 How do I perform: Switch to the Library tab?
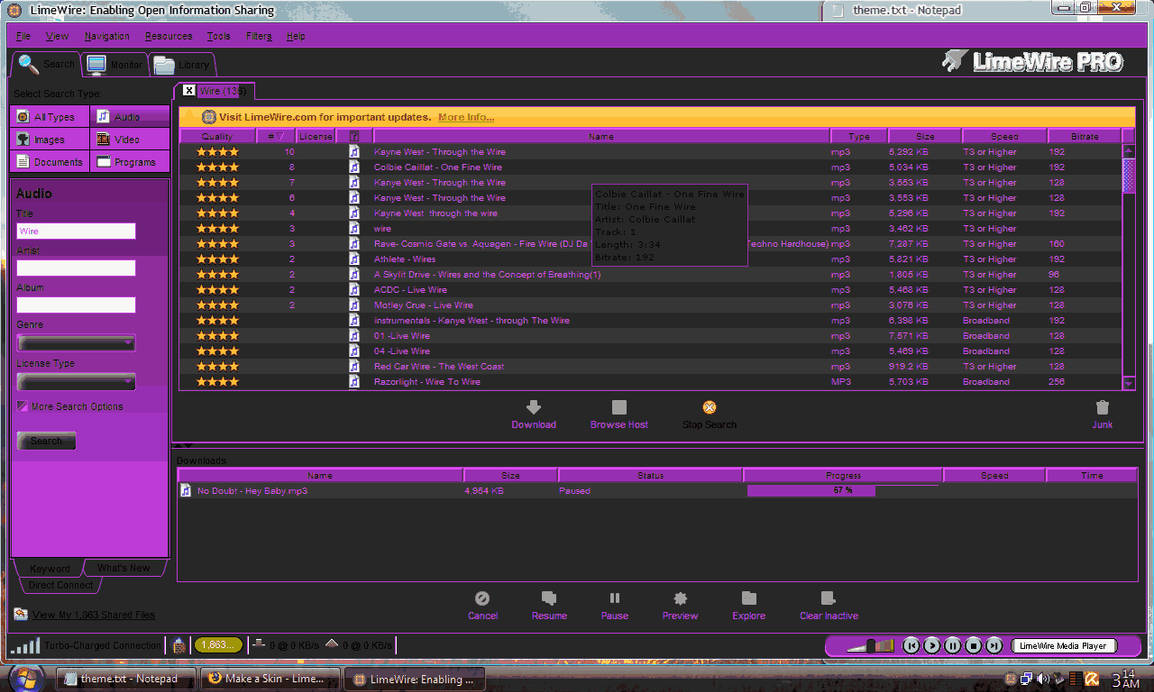coord(182,64)
